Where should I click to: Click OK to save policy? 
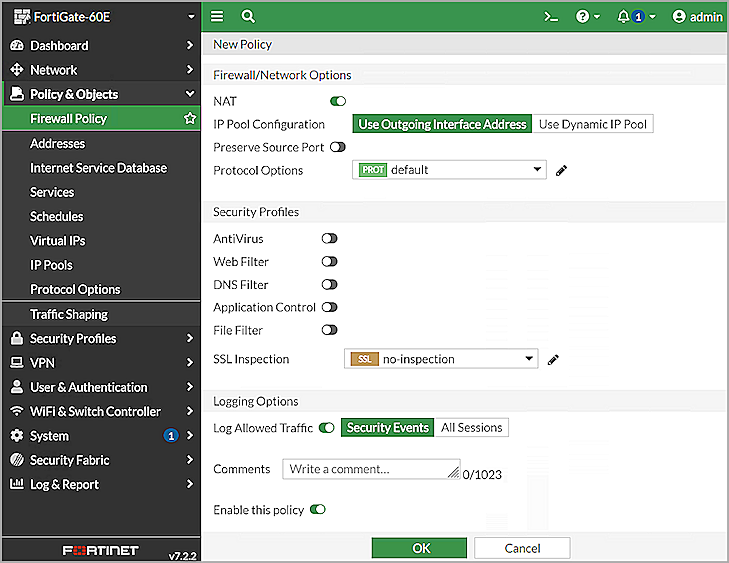coord(419,548)
